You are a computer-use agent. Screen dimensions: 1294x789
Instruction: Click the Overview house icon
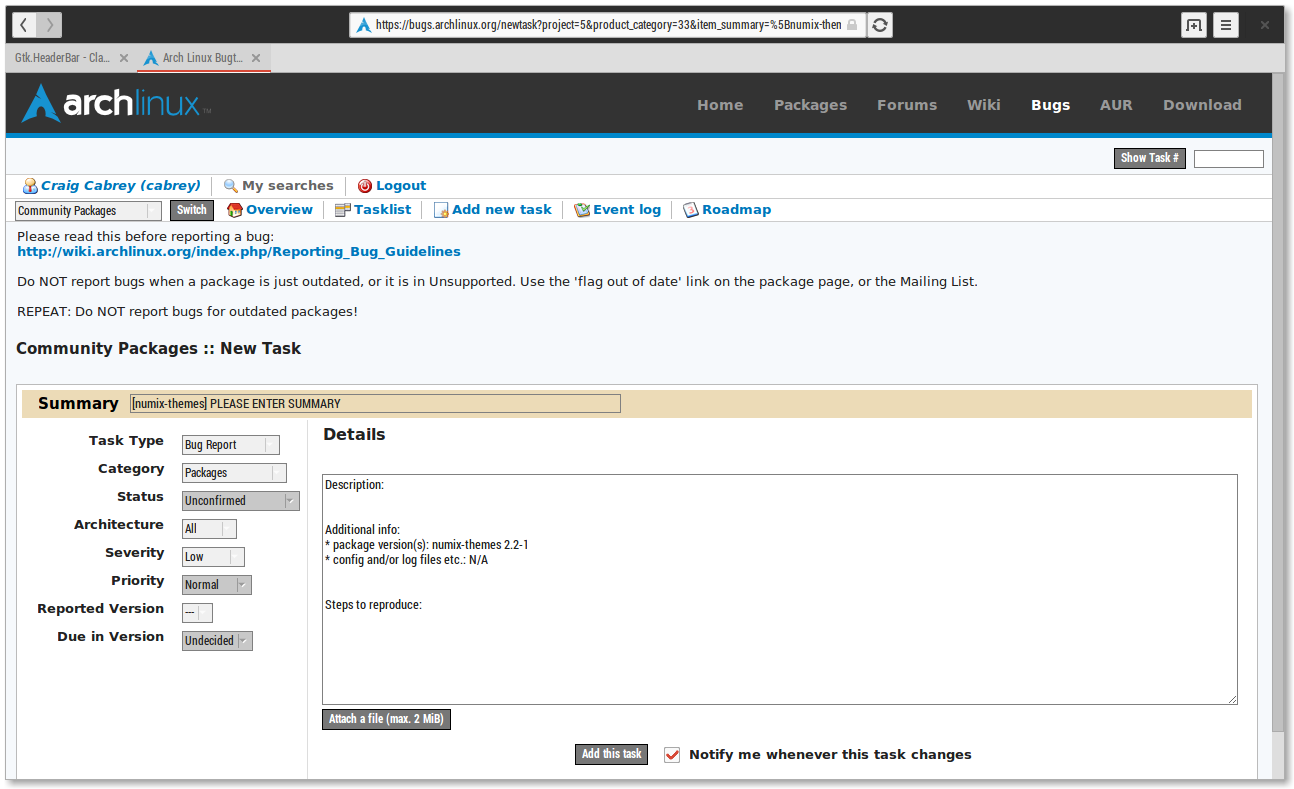click(235, 210)
